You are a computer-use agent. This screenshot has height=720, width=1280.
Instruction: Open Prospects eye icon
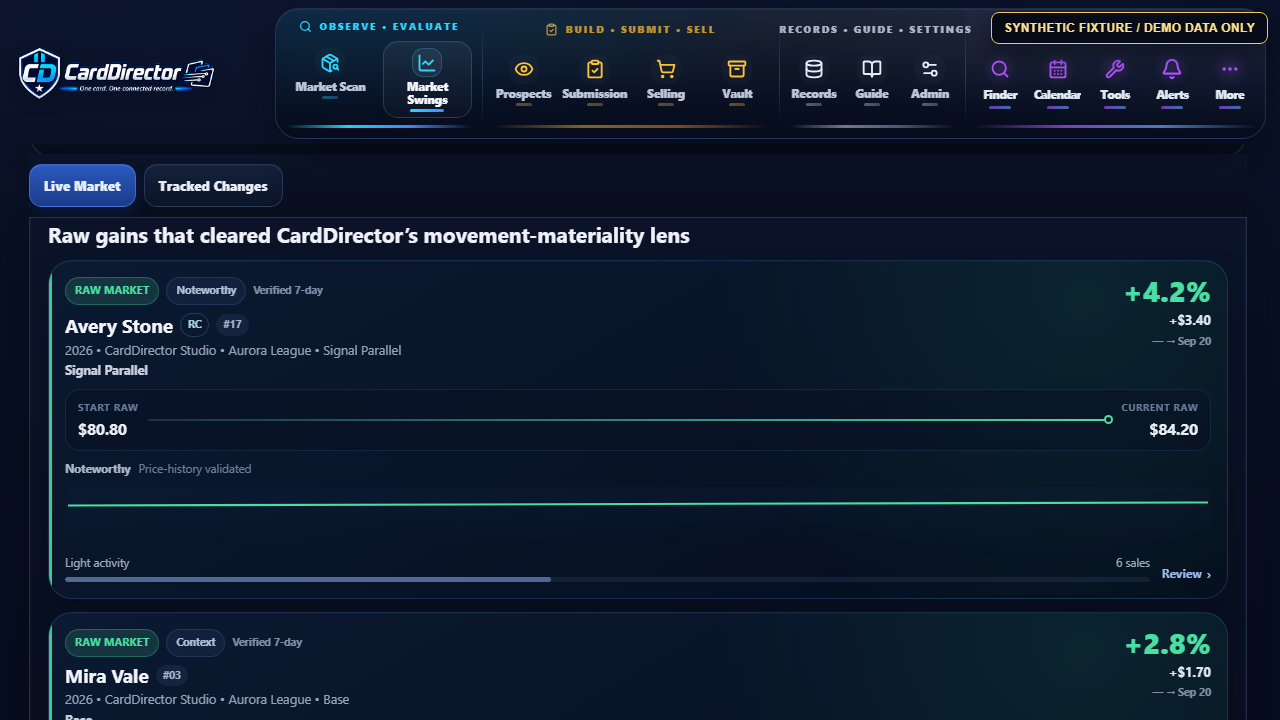point(523,69)
